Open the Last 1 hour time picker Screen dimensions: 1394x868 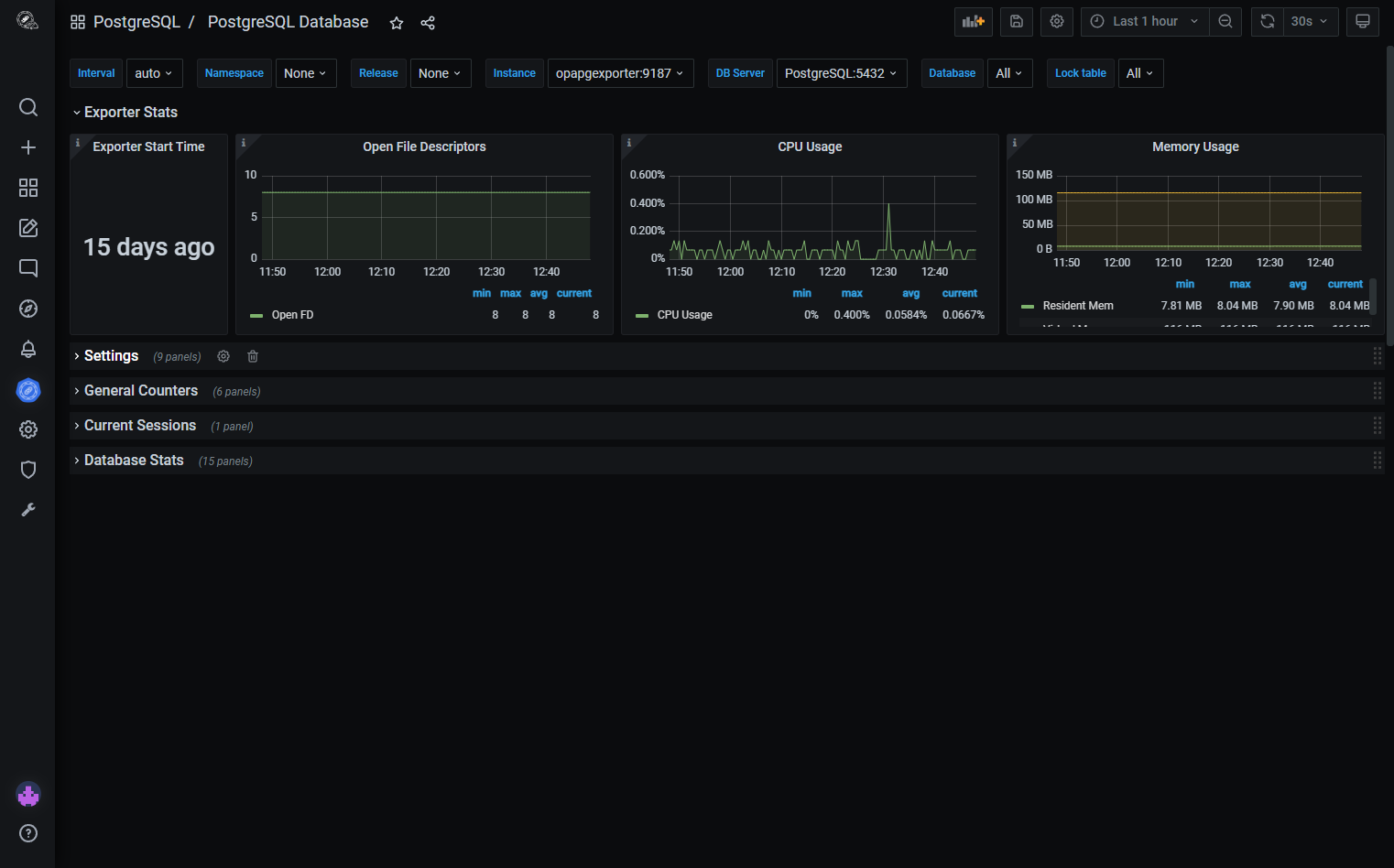(1145, 21)
